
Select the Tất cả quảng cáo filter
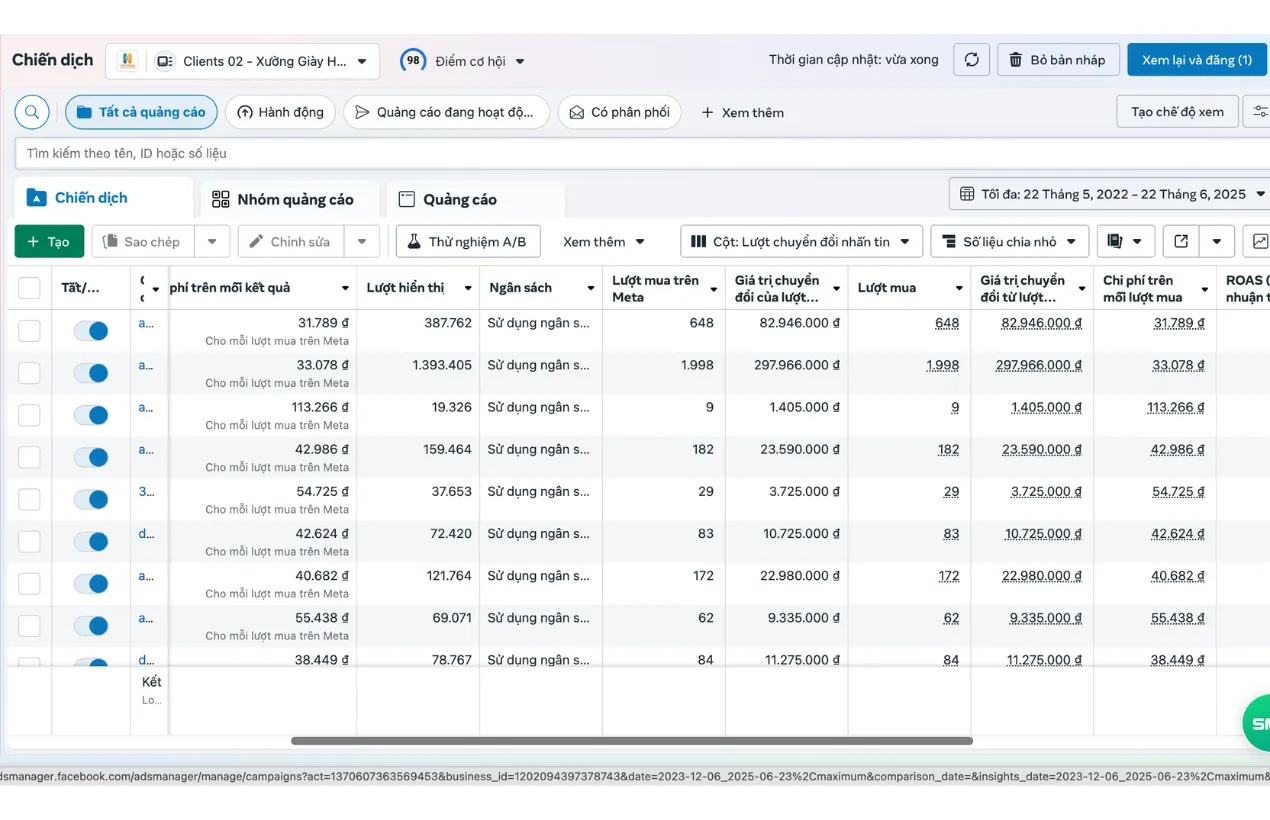point(141,112)
